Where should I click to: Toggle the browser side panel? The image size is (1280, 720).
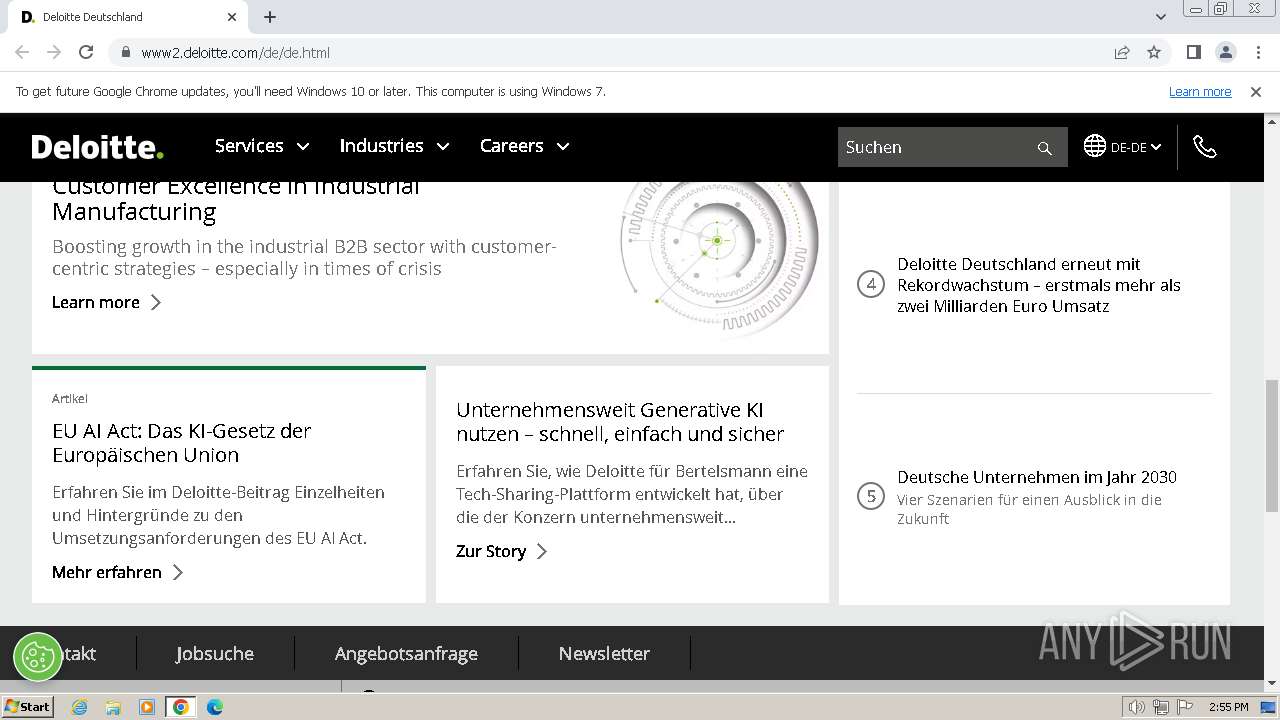pyautogui.click(x=1193, y=52)
